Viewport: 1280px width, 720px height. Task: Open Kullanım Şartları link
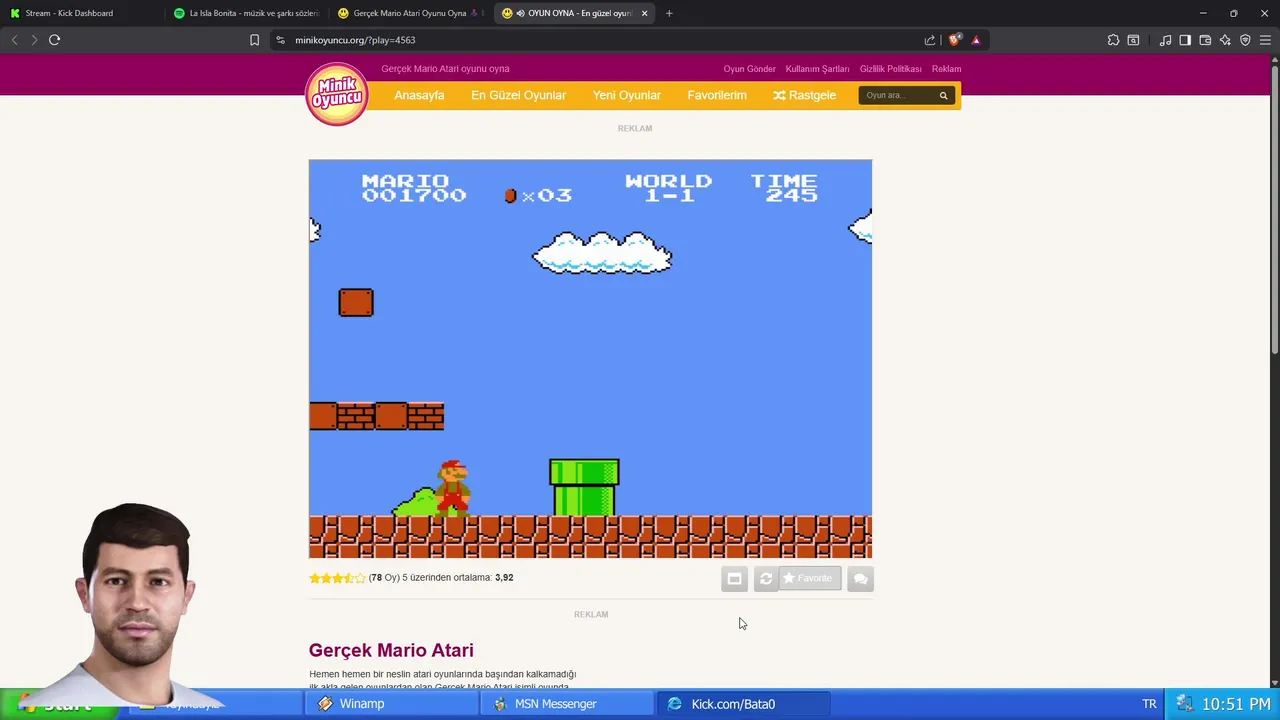coord(817,69)
